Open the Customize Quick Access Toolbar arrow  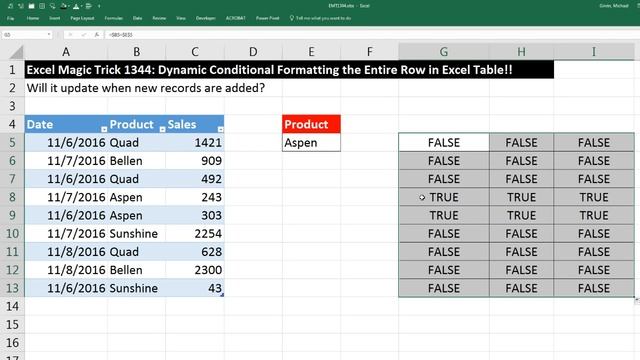click(99, 6)
